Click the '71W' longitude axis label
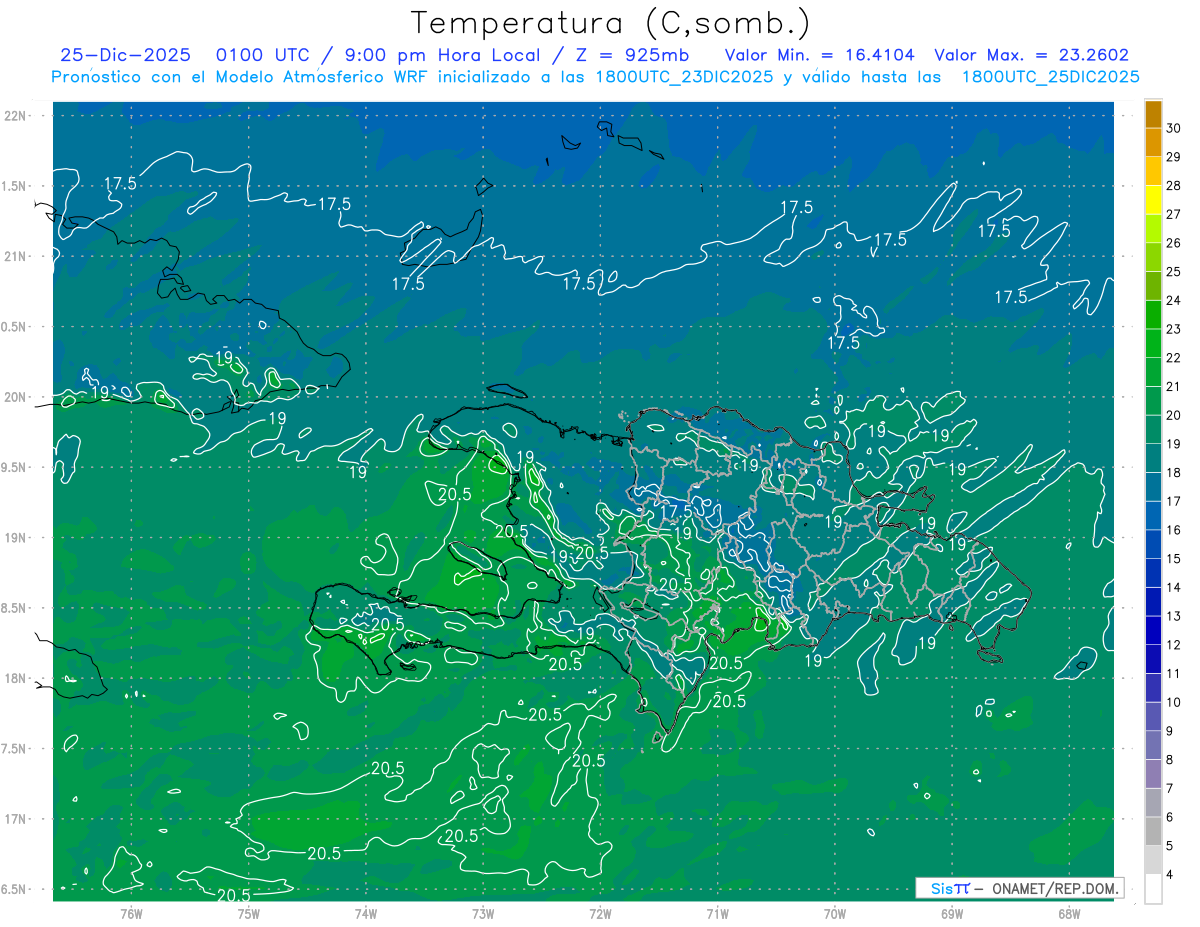The width and height of the screenshot is (1200, 927). click(x=717, y=914)
